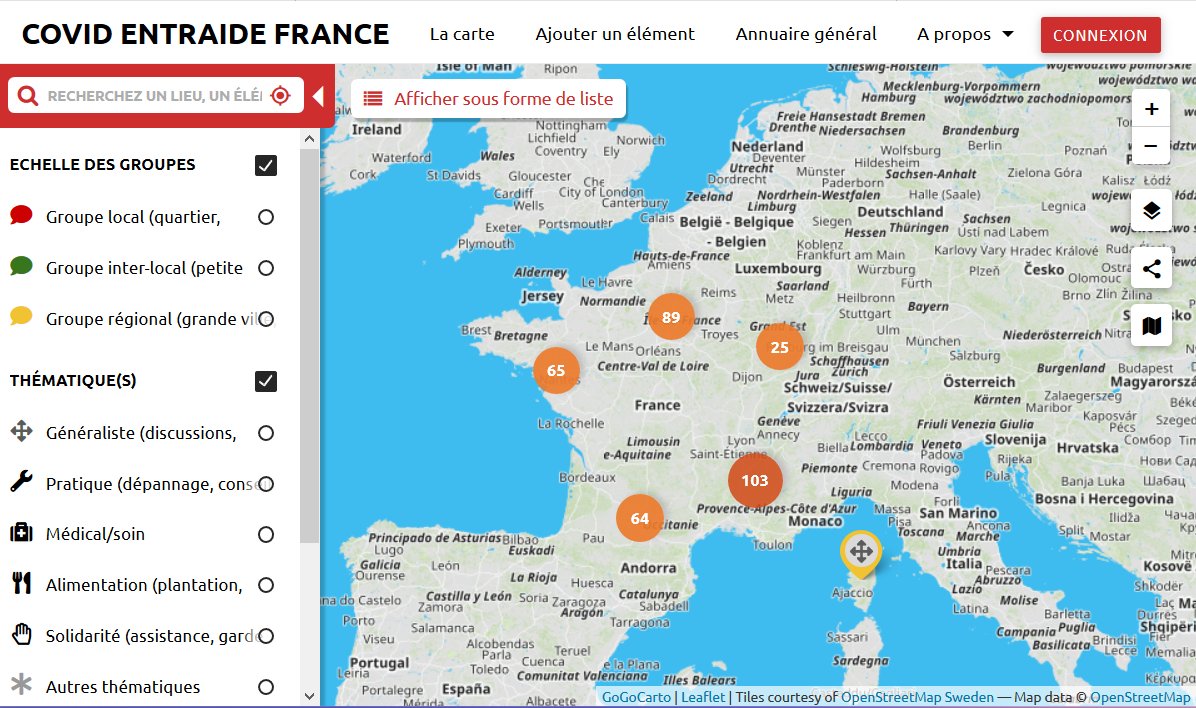Open the yellow marker near Ajaccio
Image resolution: width=1196 pixels, height=708 pixels.
[861, 552]
